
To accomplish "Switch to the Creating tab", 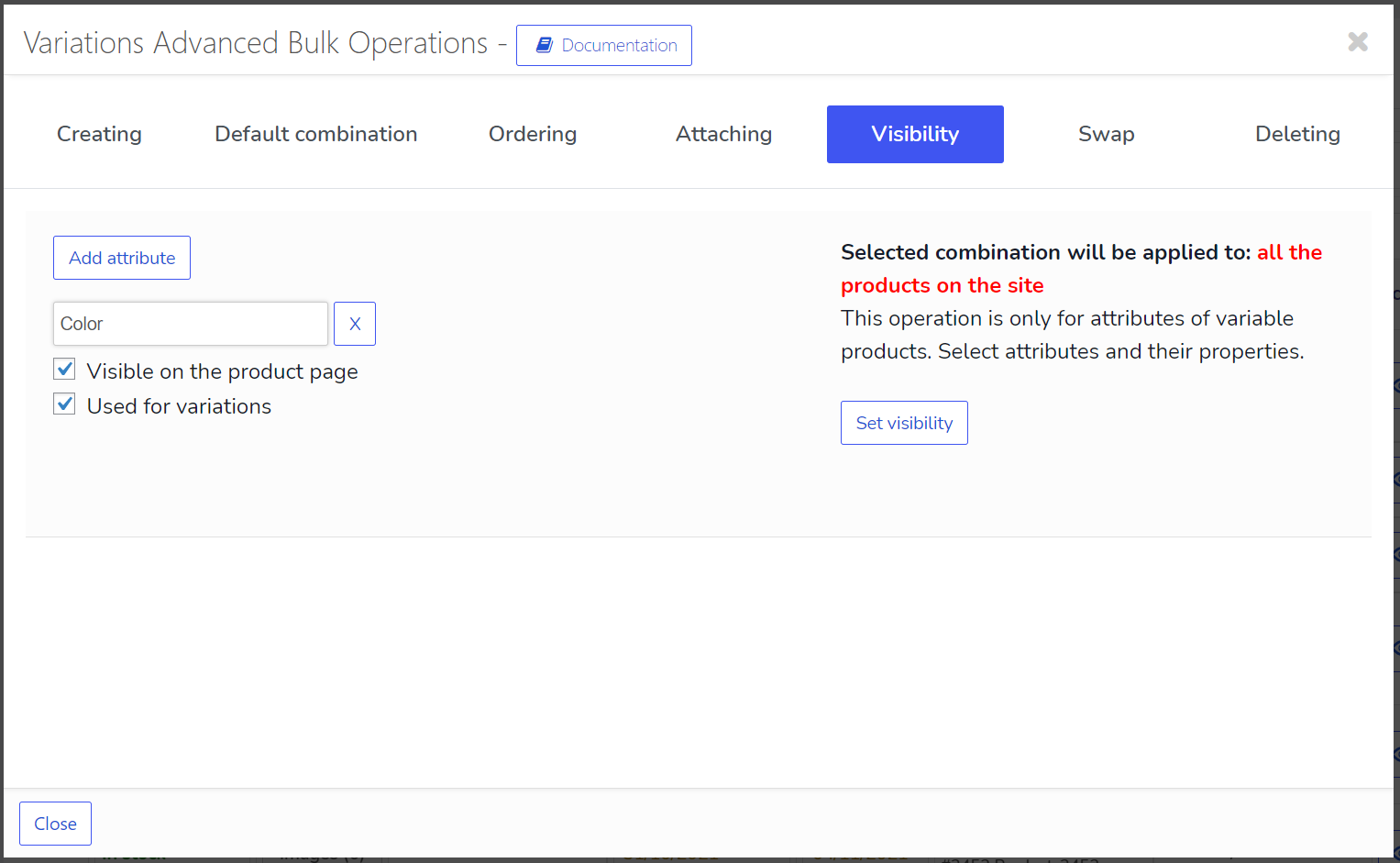I will (x=99, y=134).
